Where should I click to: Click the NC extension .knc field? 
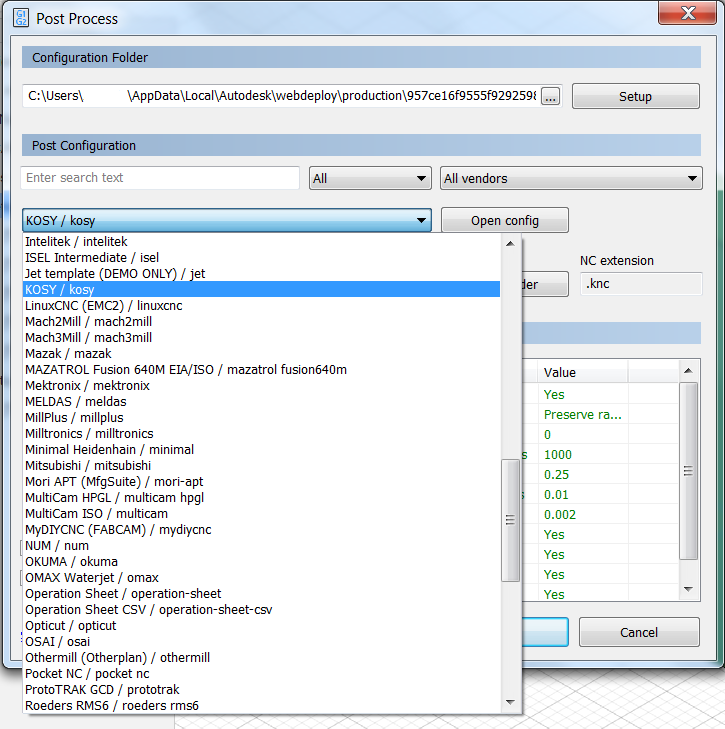tap(640, 285)
